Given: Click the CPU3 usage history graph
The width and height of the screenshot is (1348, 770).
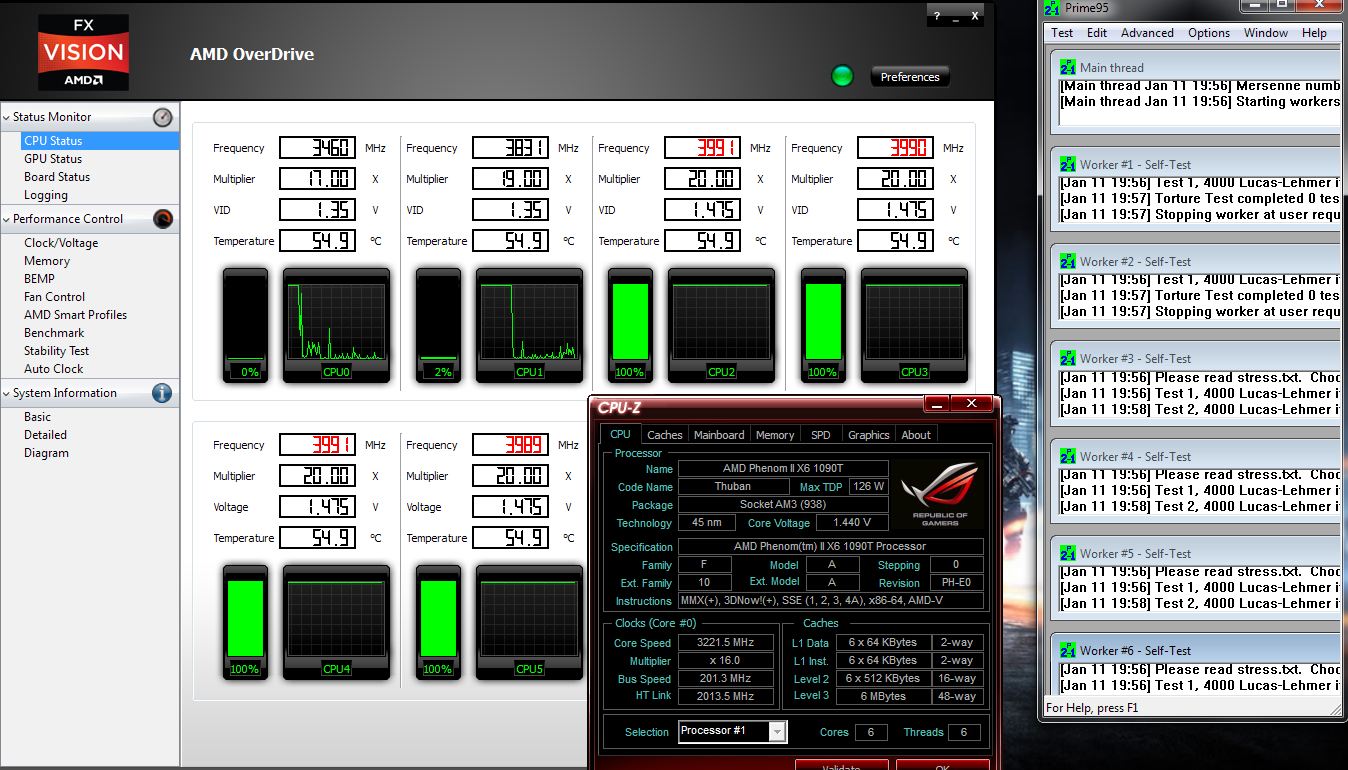Looking at the screenshot, I should 913,325.
